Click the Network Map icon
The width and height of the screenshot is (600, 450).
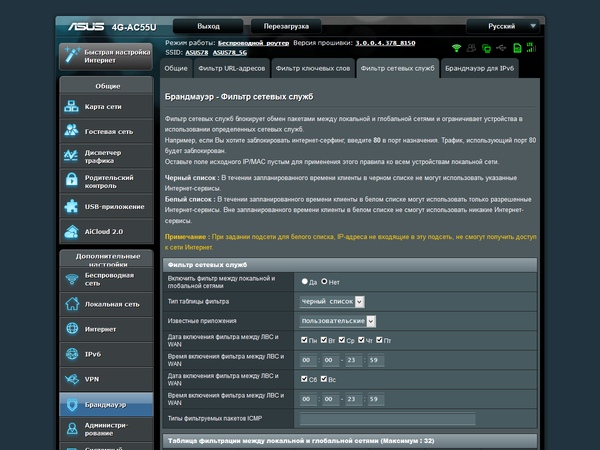click(72, 106)
